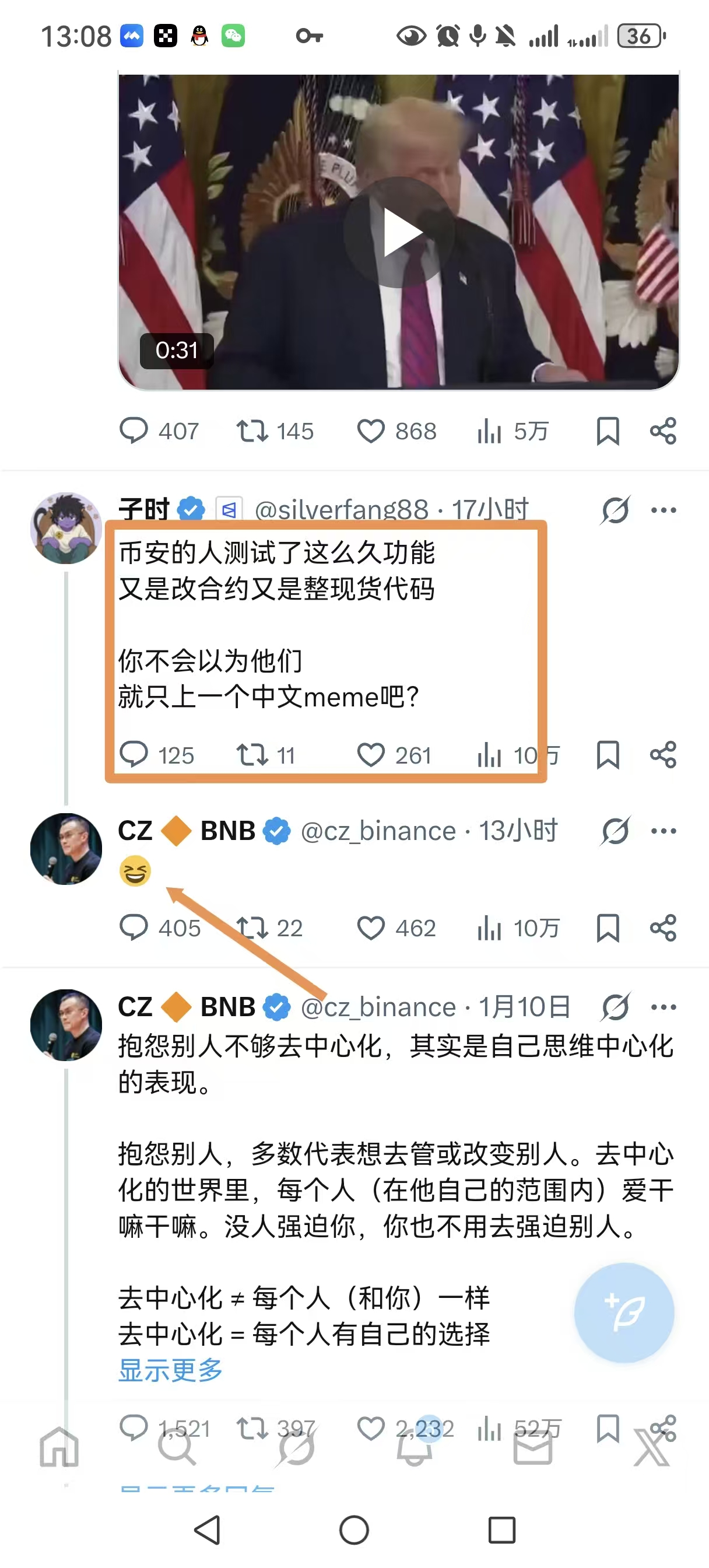Open more options on CZ's 13小时 reply
This screenshot has height=1568, width=709.
click(663, 831)
